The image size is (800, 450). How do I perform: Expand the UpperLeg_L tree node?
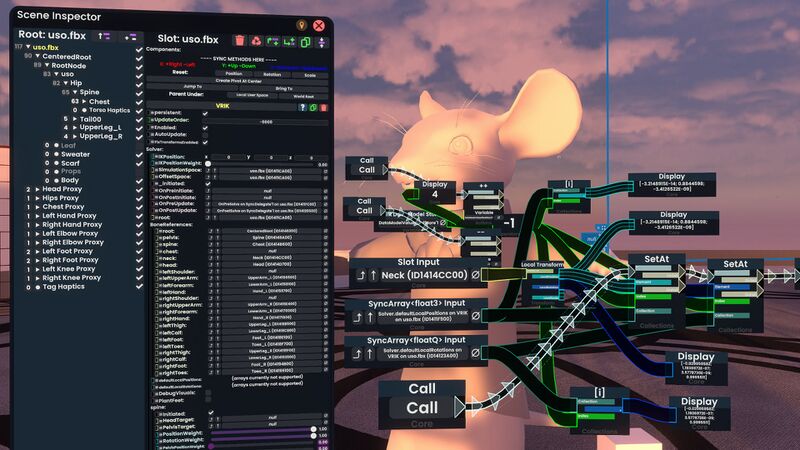tap(74, 128)
